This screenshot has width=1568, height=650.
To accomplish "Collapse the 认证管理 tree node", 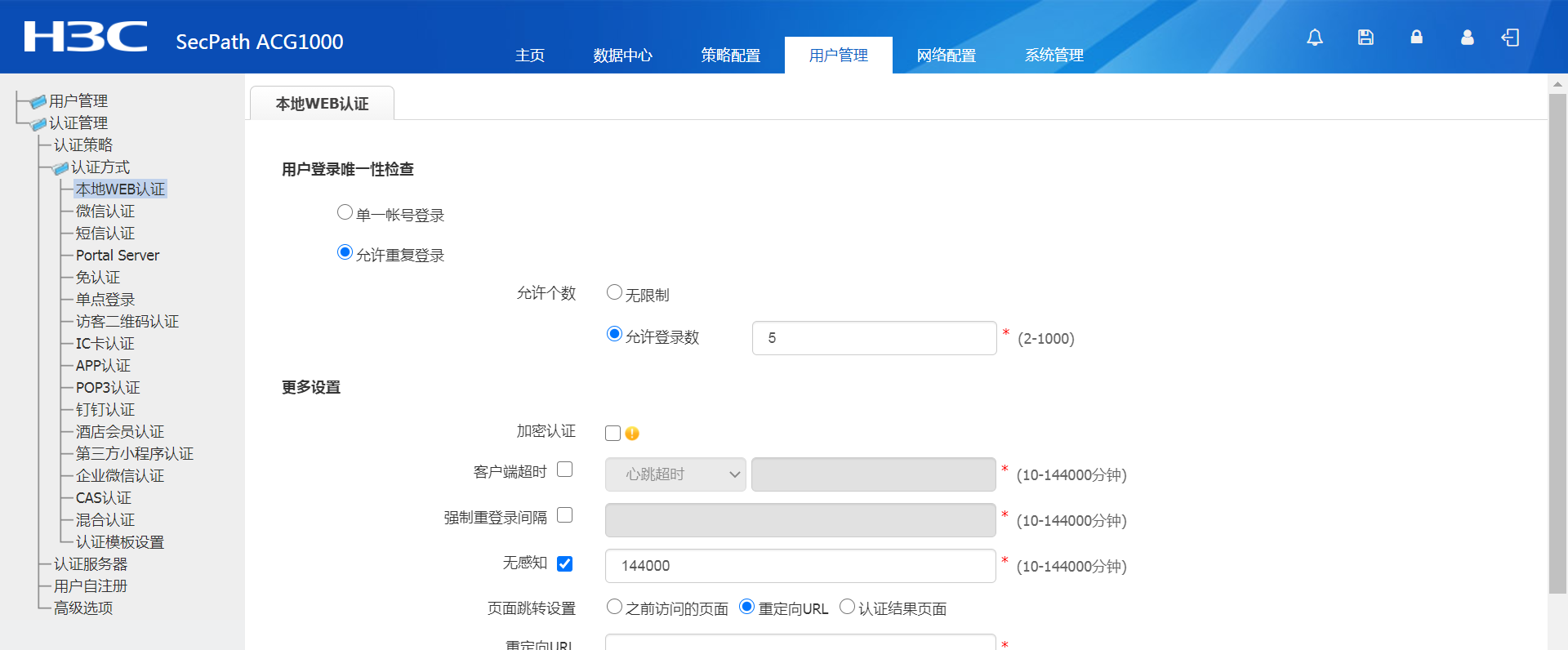I will coord(38,124).
